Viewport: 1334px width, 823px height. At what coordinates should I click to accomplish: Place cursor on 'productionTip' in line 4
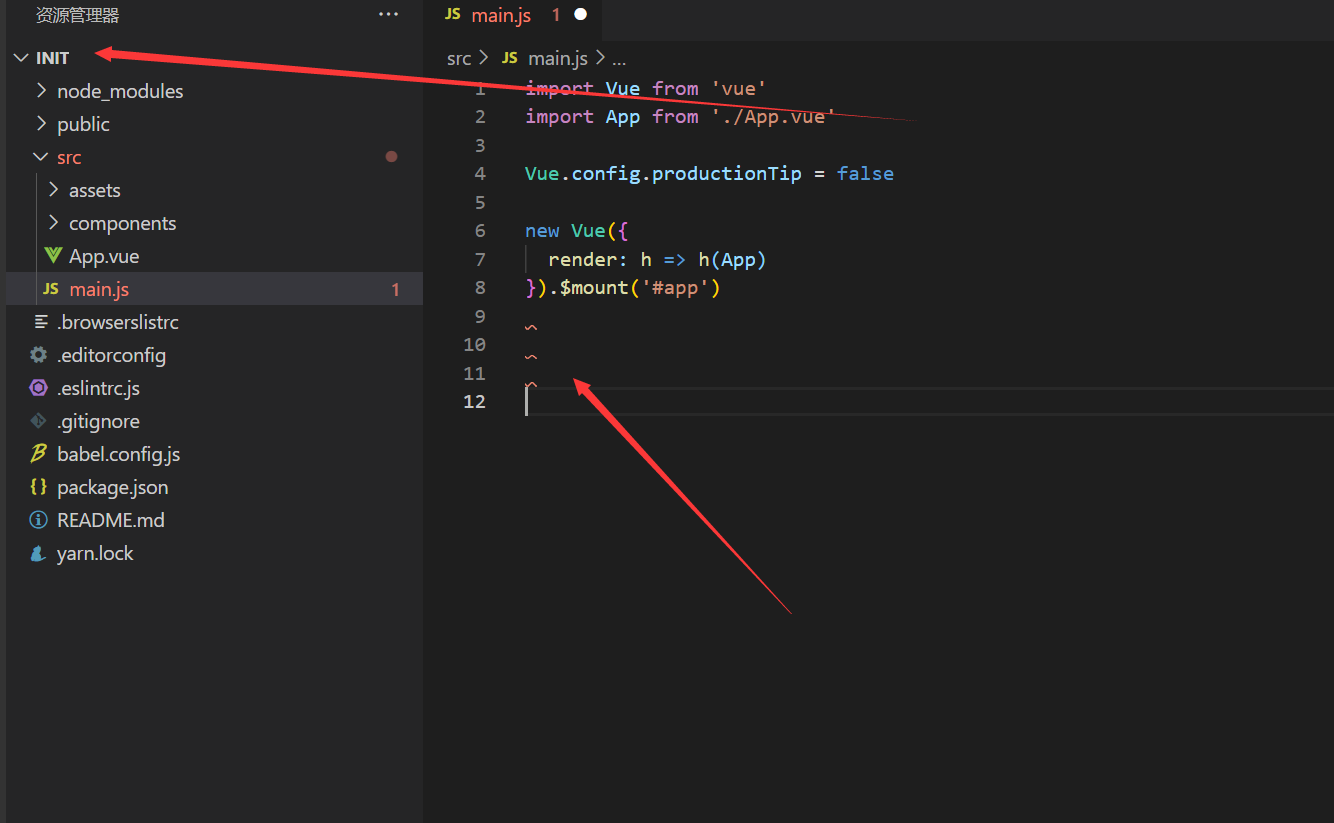tap(727, 173)
